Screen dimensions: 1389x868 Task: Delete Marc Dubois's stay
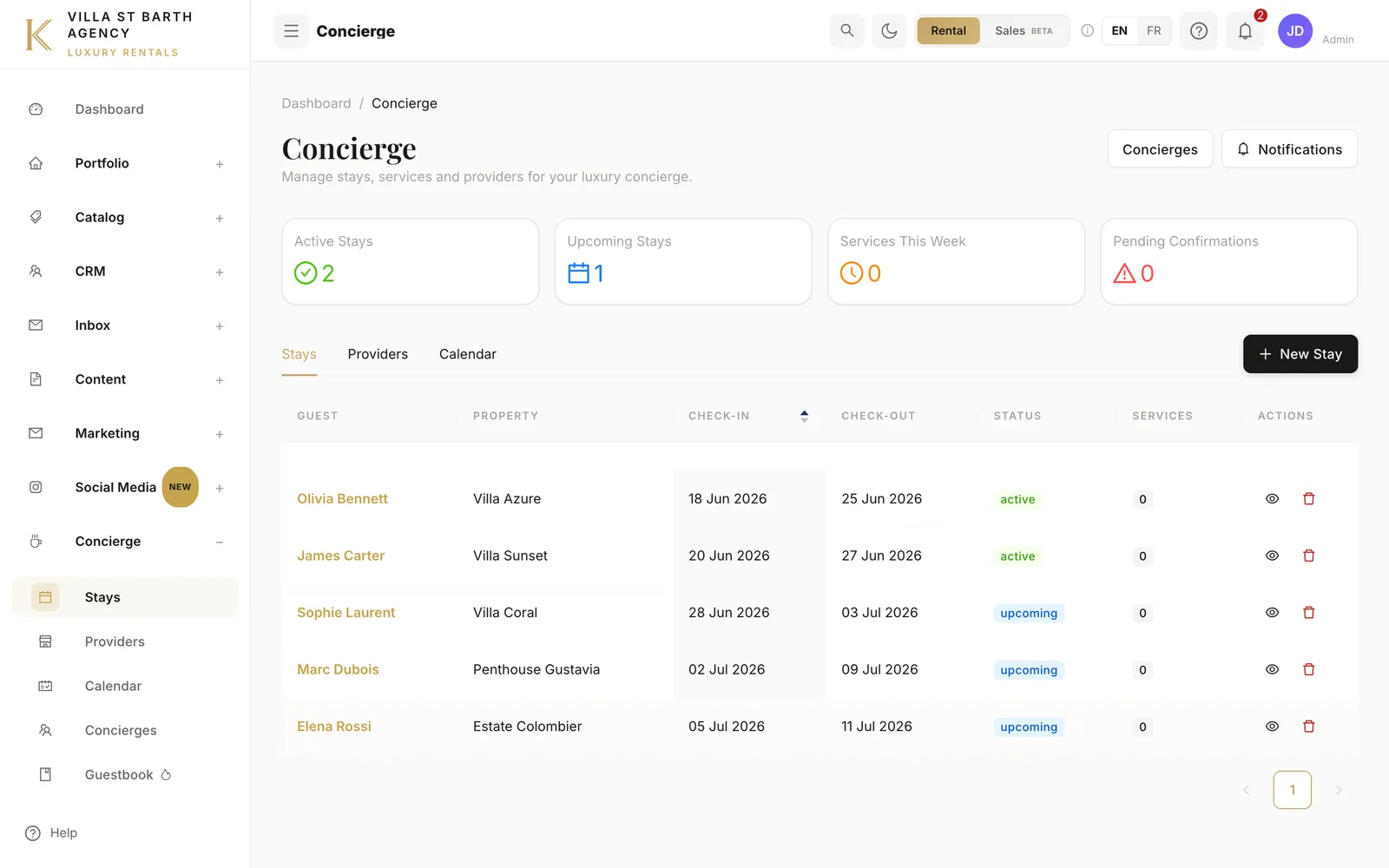[1308, 669]
